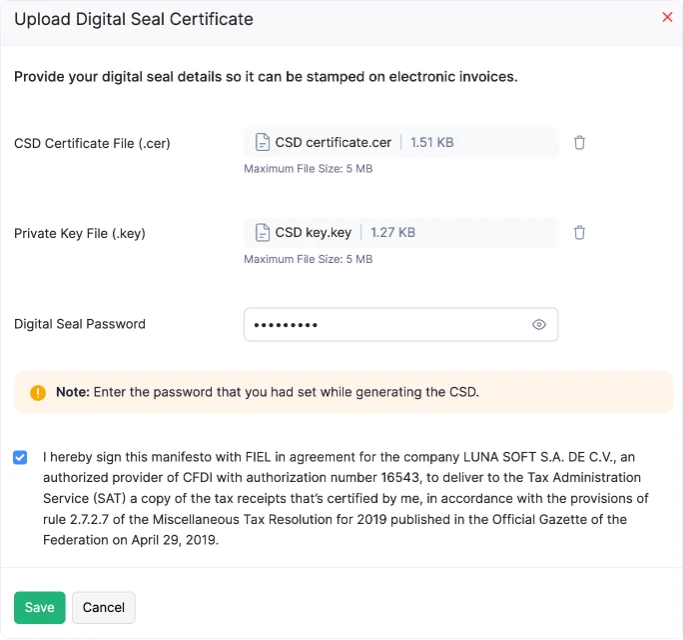
Task: Click the Private Key File (.key) label
Action: (80, 234)
